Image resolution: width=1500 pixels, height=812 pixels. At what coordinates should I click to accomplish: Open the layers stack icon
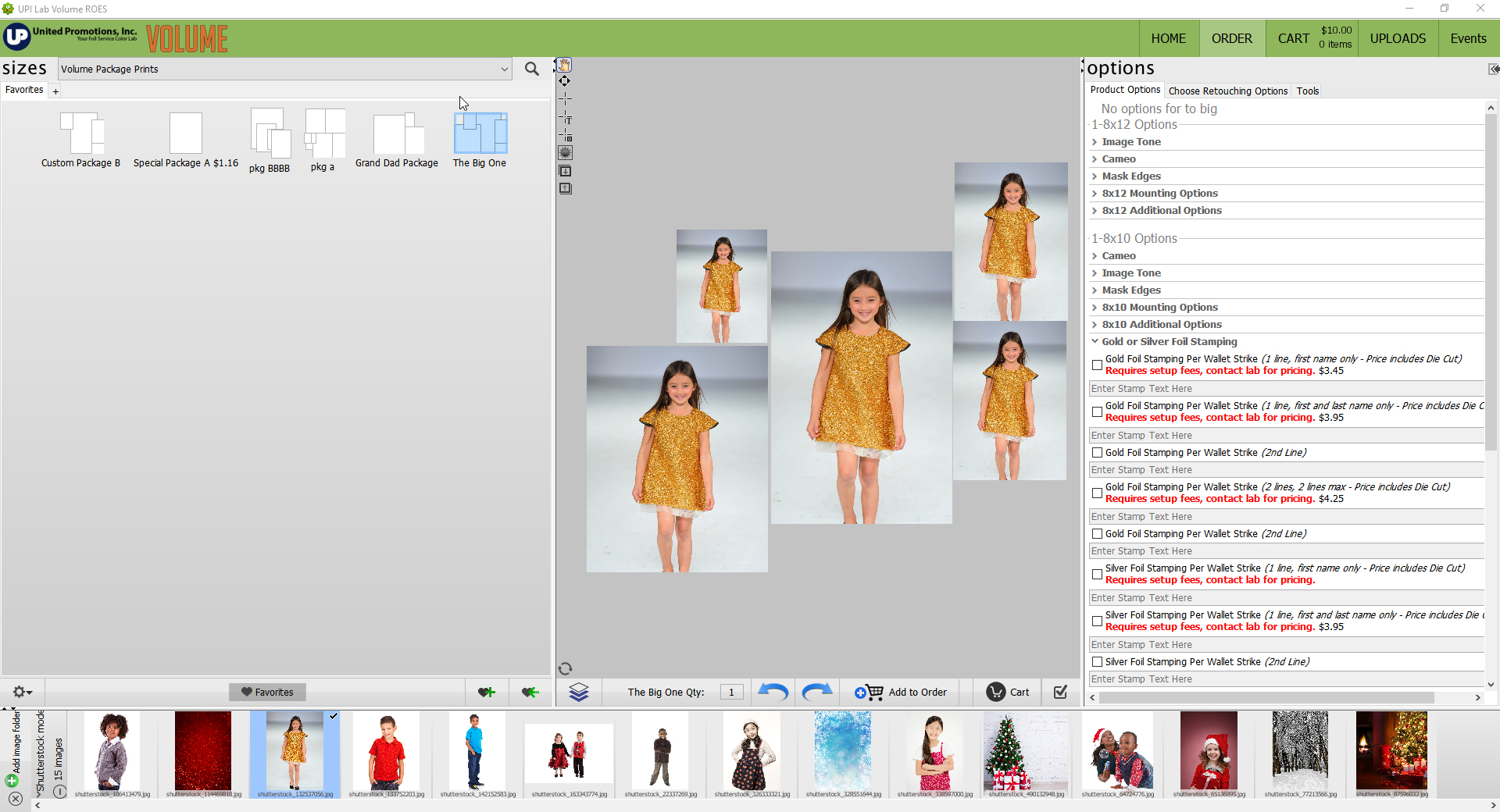[x=578, y=692]
